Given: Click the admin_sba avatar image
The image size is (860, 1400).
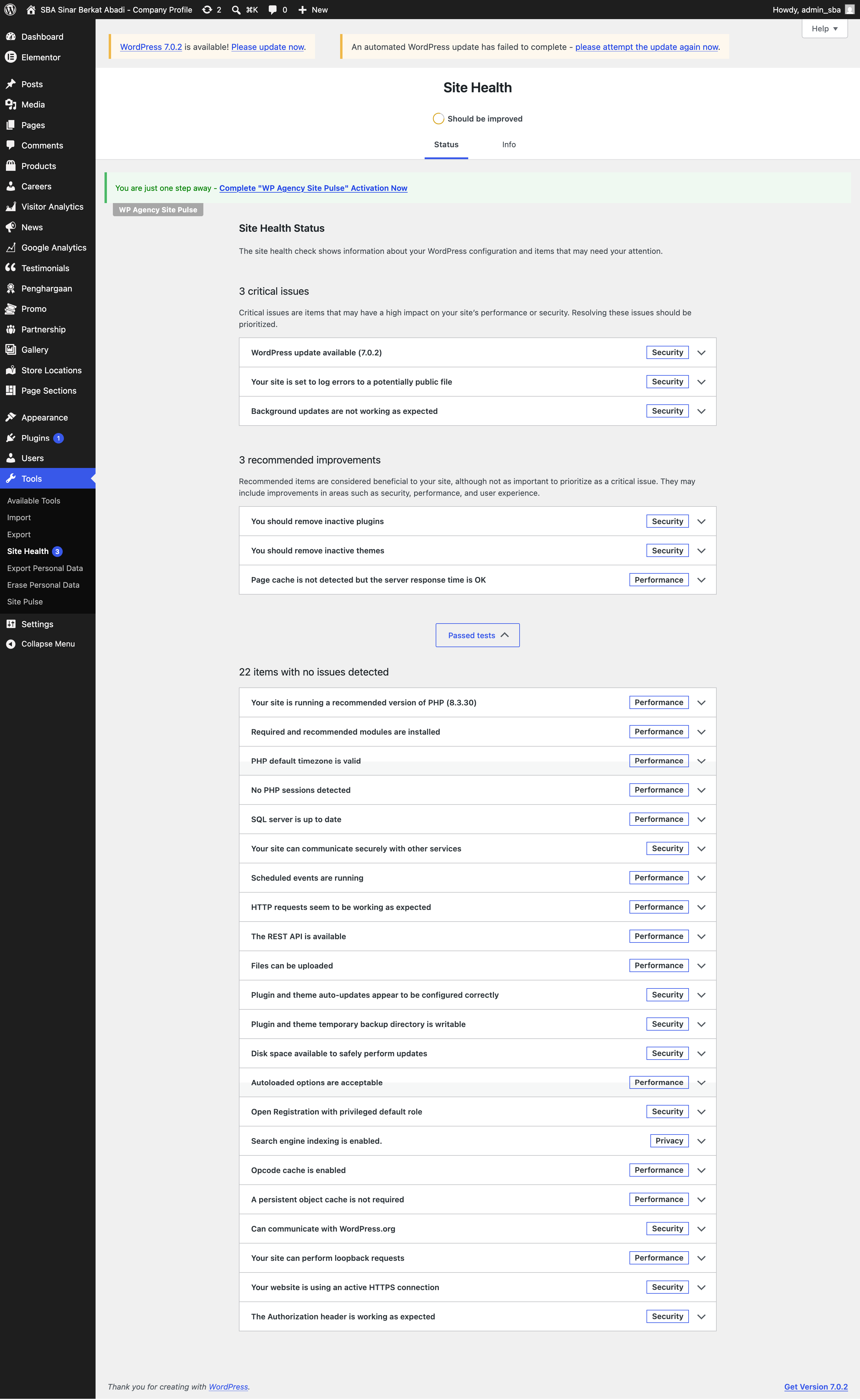Looking at the screenshot, I should pyautogui.click(x=849, y=10).
